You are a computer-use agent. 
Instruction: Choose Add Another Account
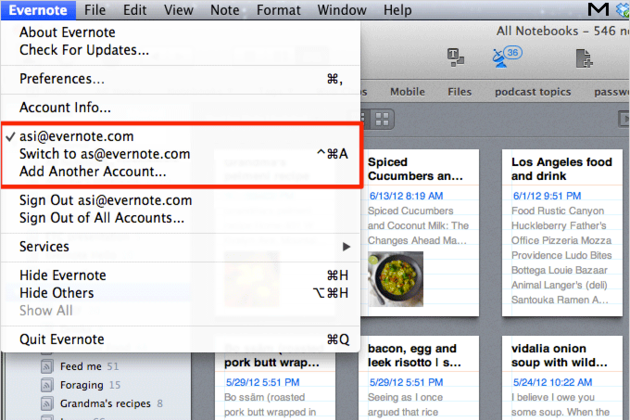[x=93, y=171]
